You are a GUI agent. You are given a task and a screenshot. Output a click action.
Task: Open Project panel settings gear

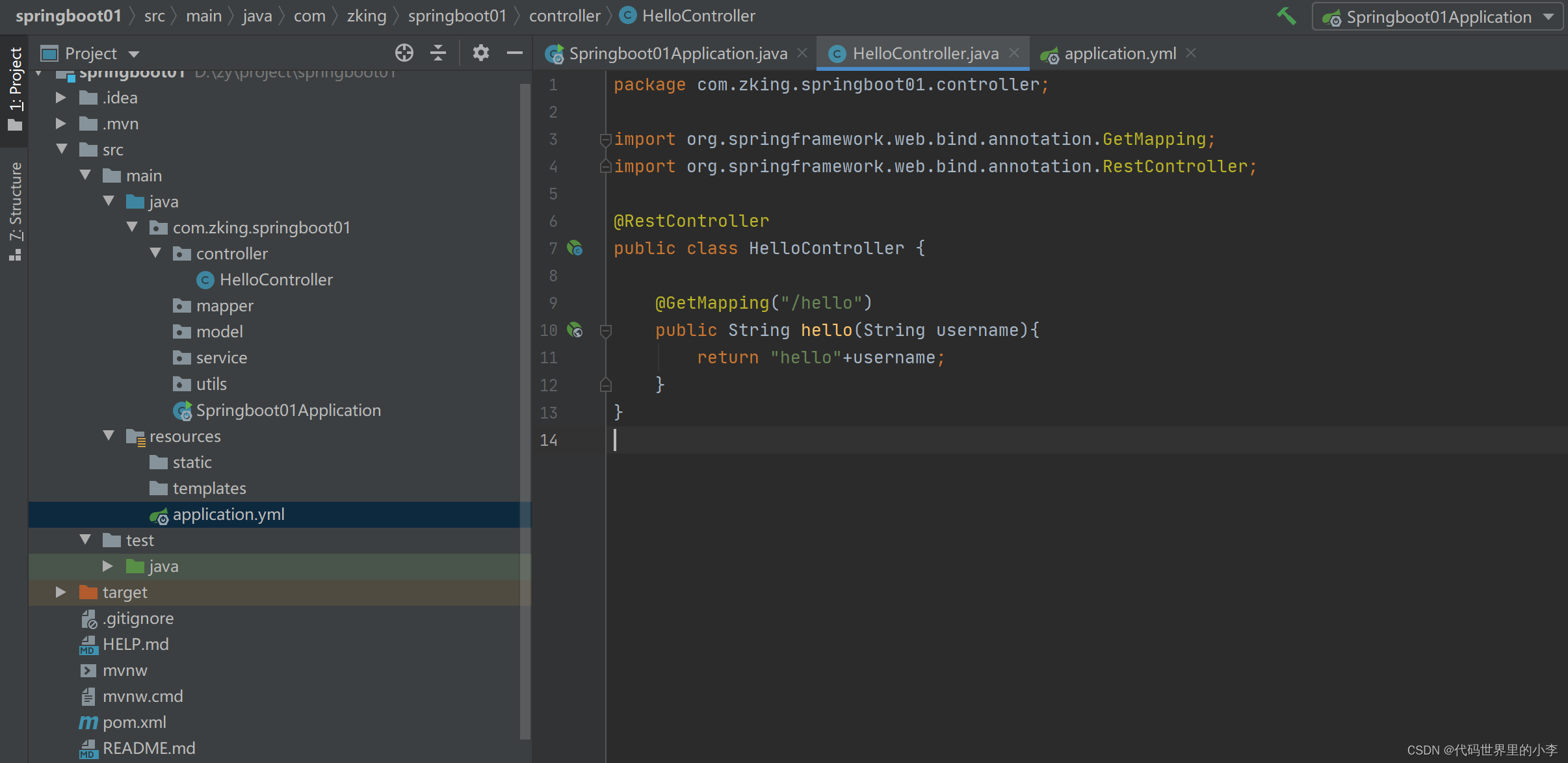pos(480,53)
